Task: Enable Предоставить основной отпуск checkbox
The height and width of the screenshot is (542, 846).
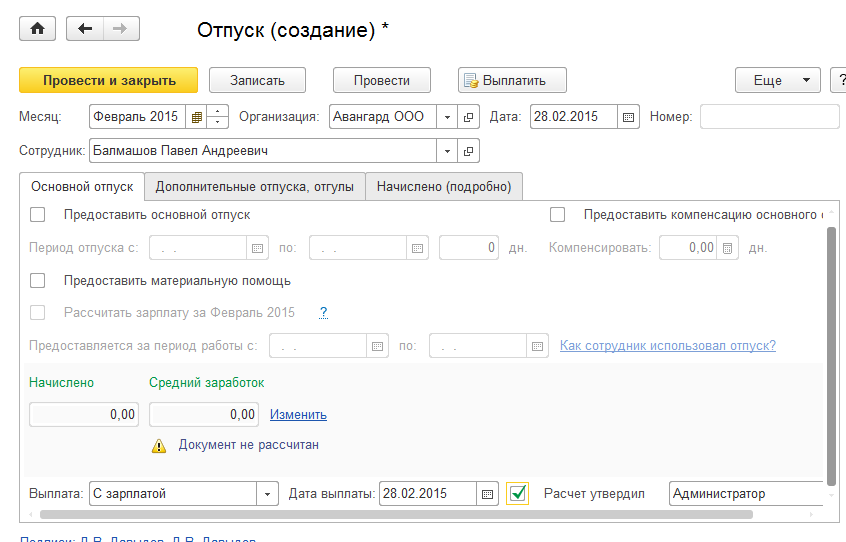Action: (38, 214)
